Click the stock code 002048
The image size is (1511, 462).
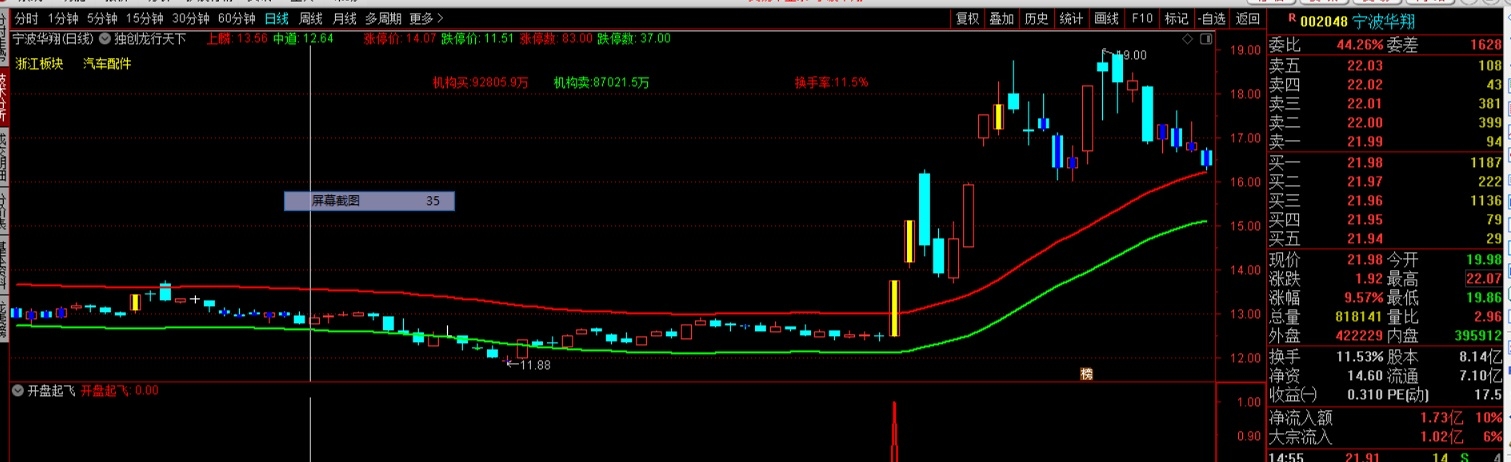1324,20
